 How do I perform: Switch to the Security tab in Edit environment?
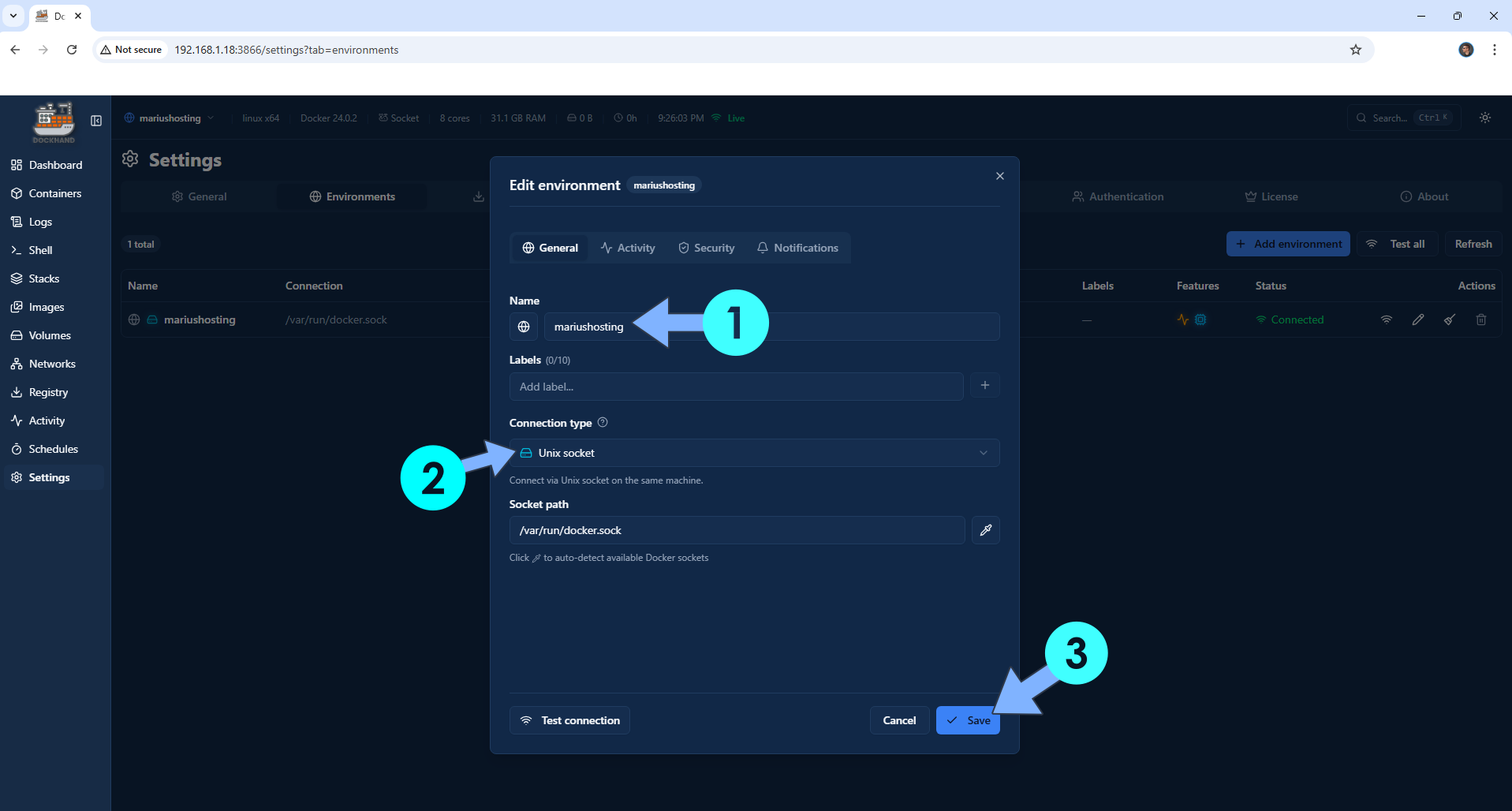706,248
